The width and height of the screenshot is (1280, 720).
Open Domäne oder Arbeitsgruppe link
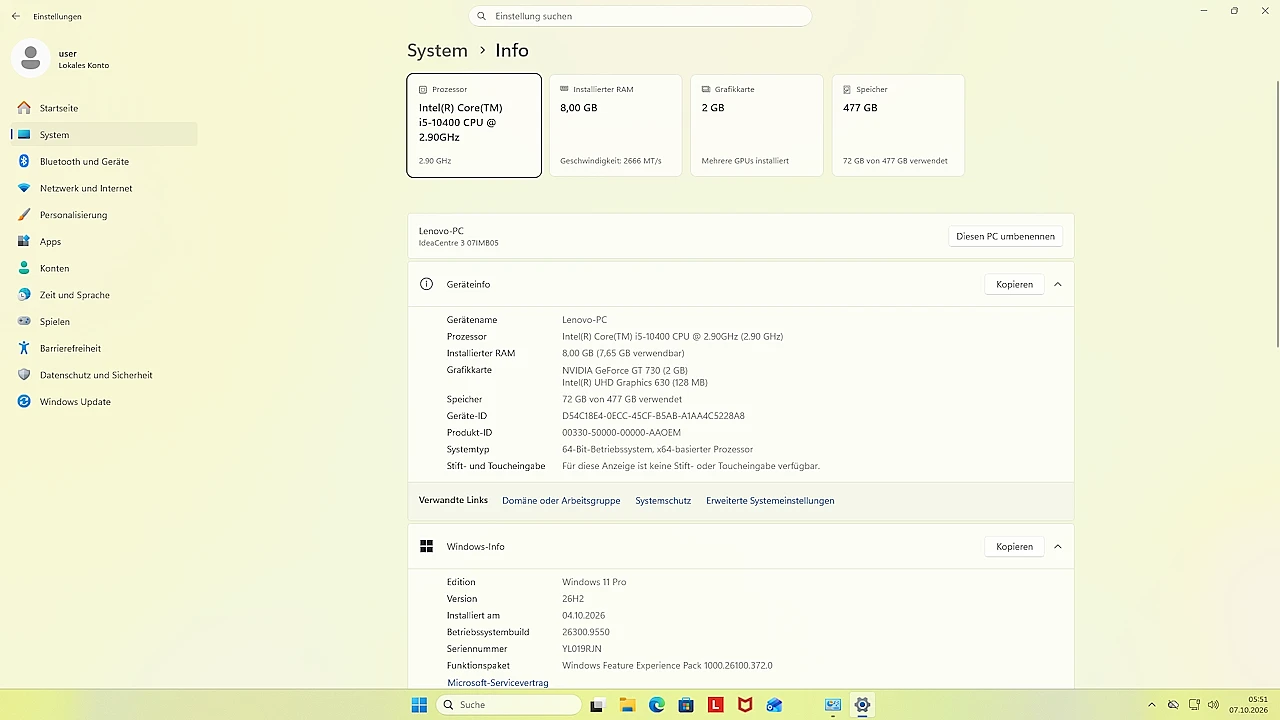click(561, 501)
